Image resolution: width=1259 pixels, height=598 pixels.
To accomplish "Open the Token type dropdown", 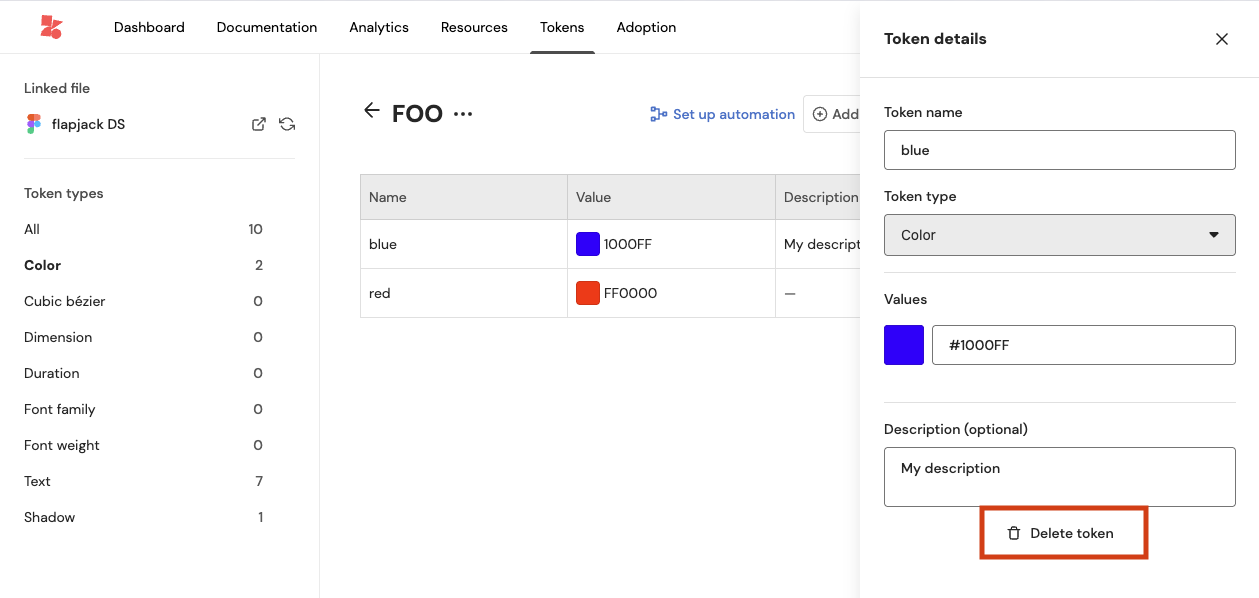I will (1059, 235).
